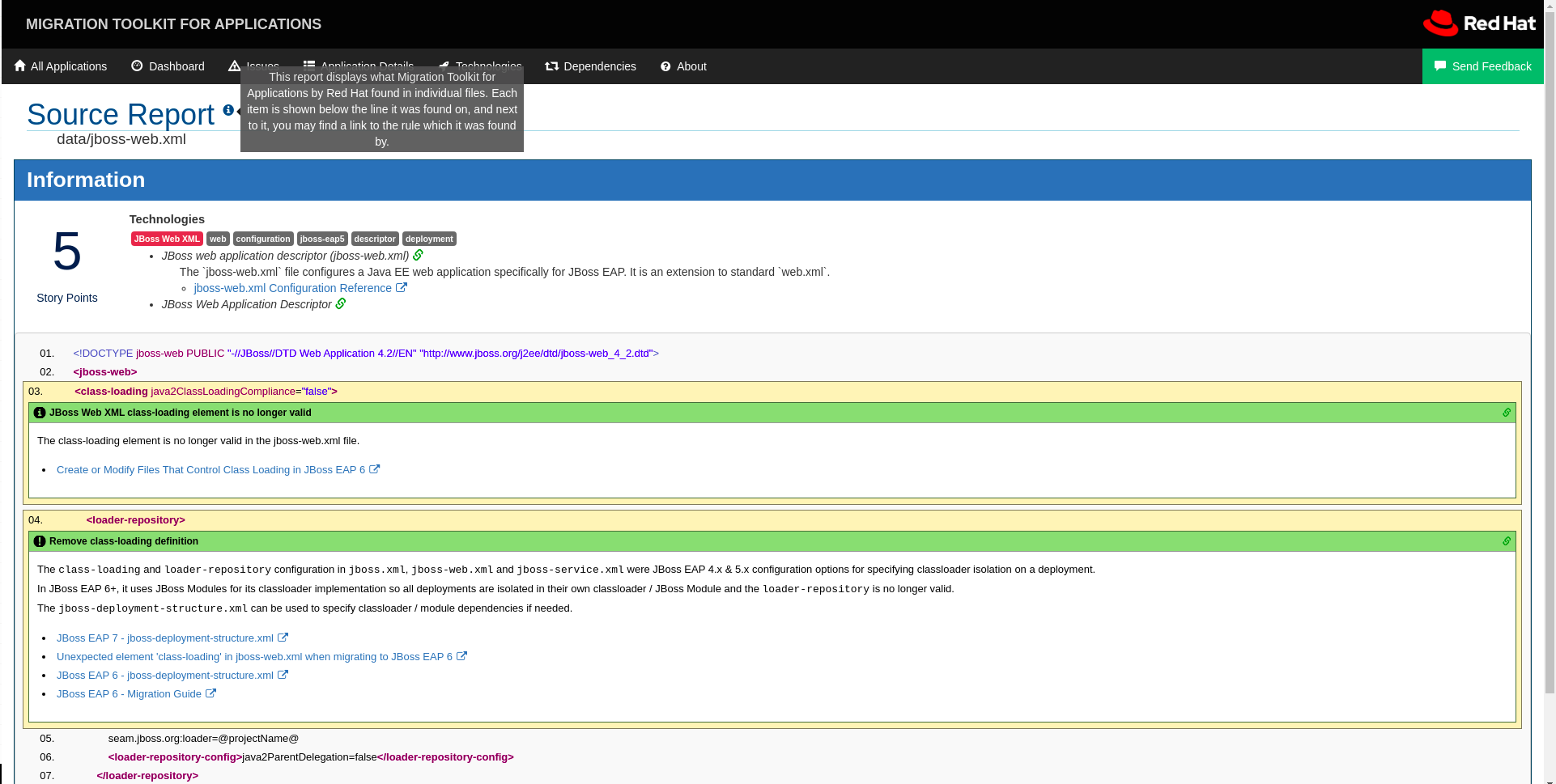Open JBoss EAP 7 jboss-deployment-structure.xml link

pyautogui.click(x=165, y=638)
